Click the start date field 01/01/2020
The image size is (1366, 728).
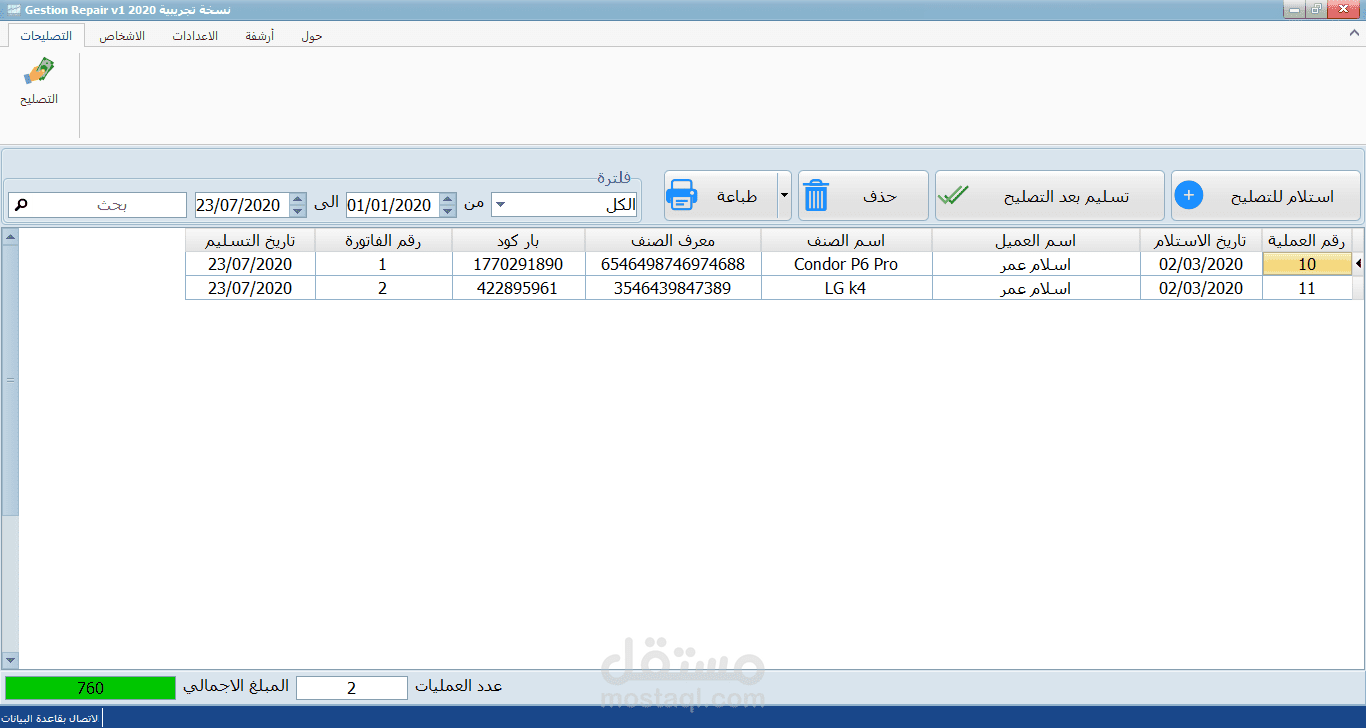(x=393, y=205)
